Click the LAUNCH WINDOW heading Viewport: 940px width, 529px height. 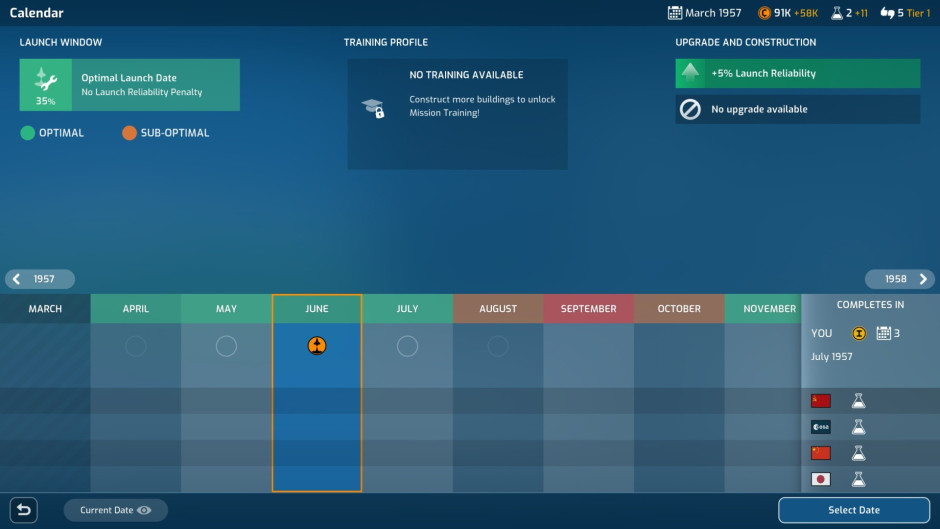(x=61, y=43)
